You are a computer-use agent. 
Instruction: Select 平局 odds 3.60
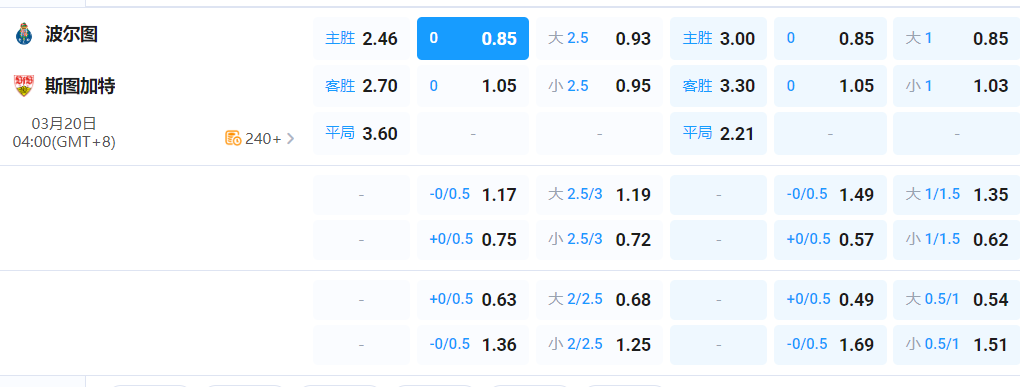coord(362,133)
